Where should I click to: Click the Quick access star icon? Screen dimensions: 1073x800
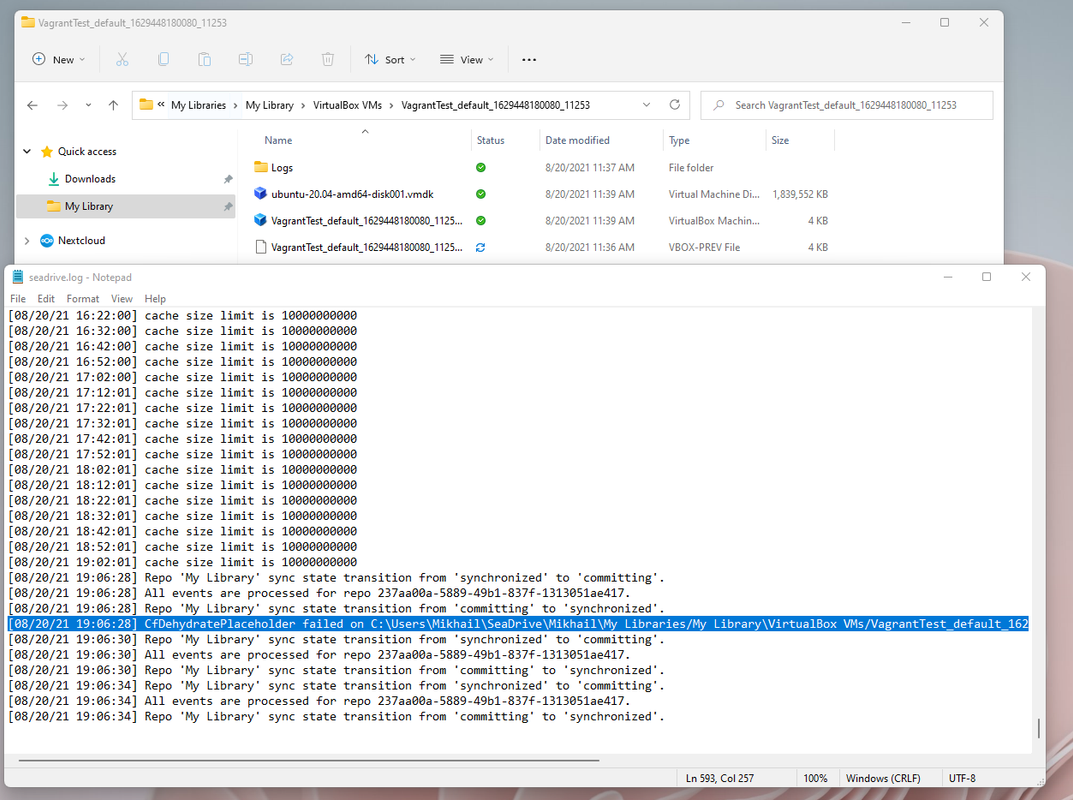47,151
